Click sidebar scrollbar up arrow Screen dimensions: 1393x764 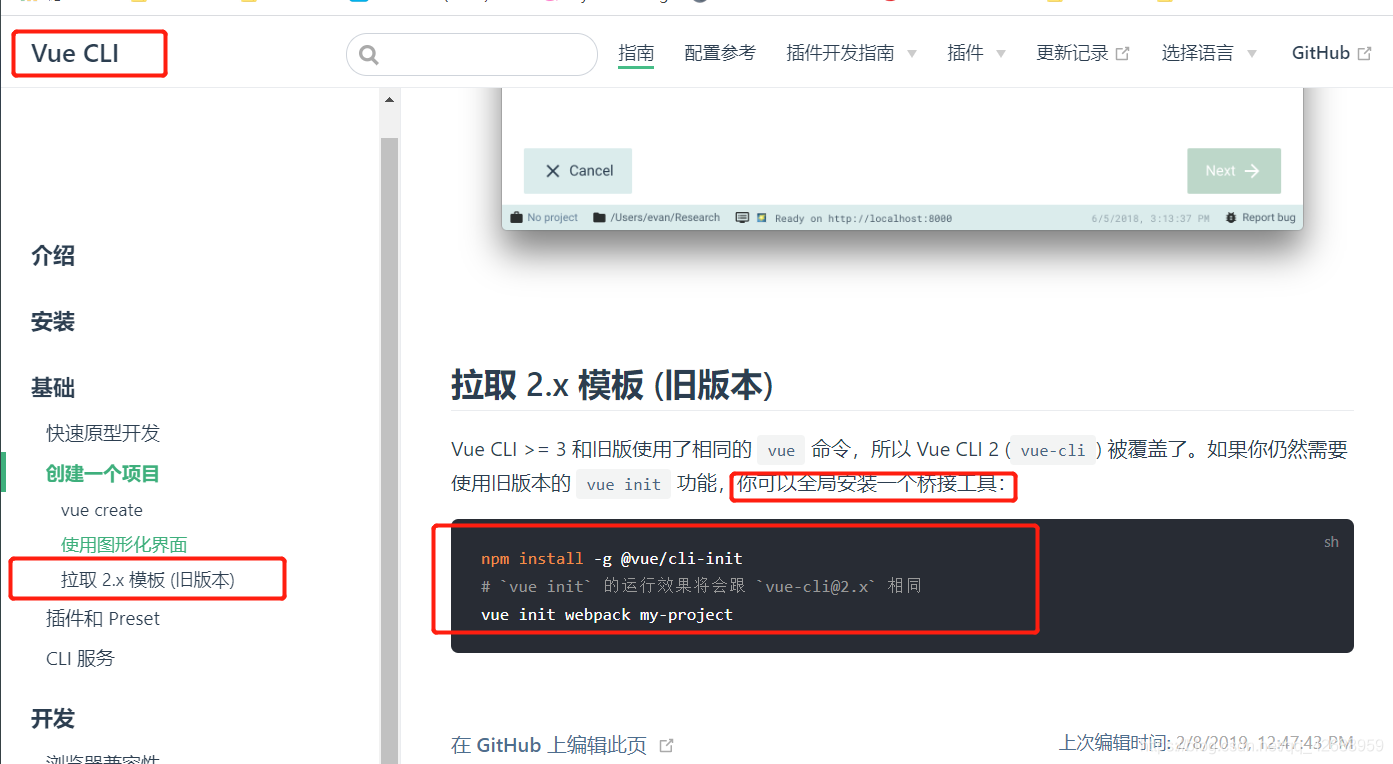[x=390, y=99]
